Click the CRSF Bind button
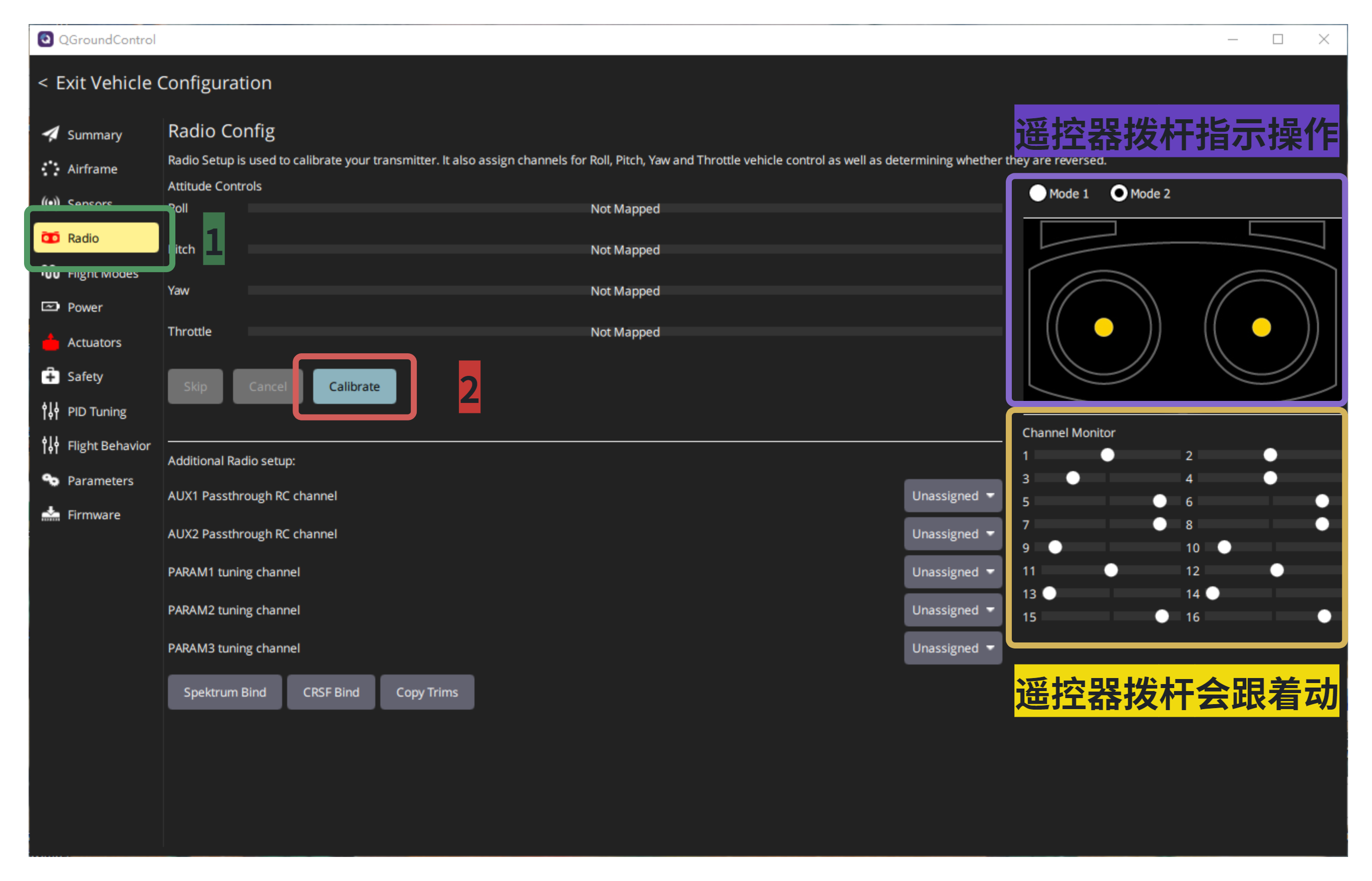This screenshot has width=1372, height=881. tap(331, 692)
